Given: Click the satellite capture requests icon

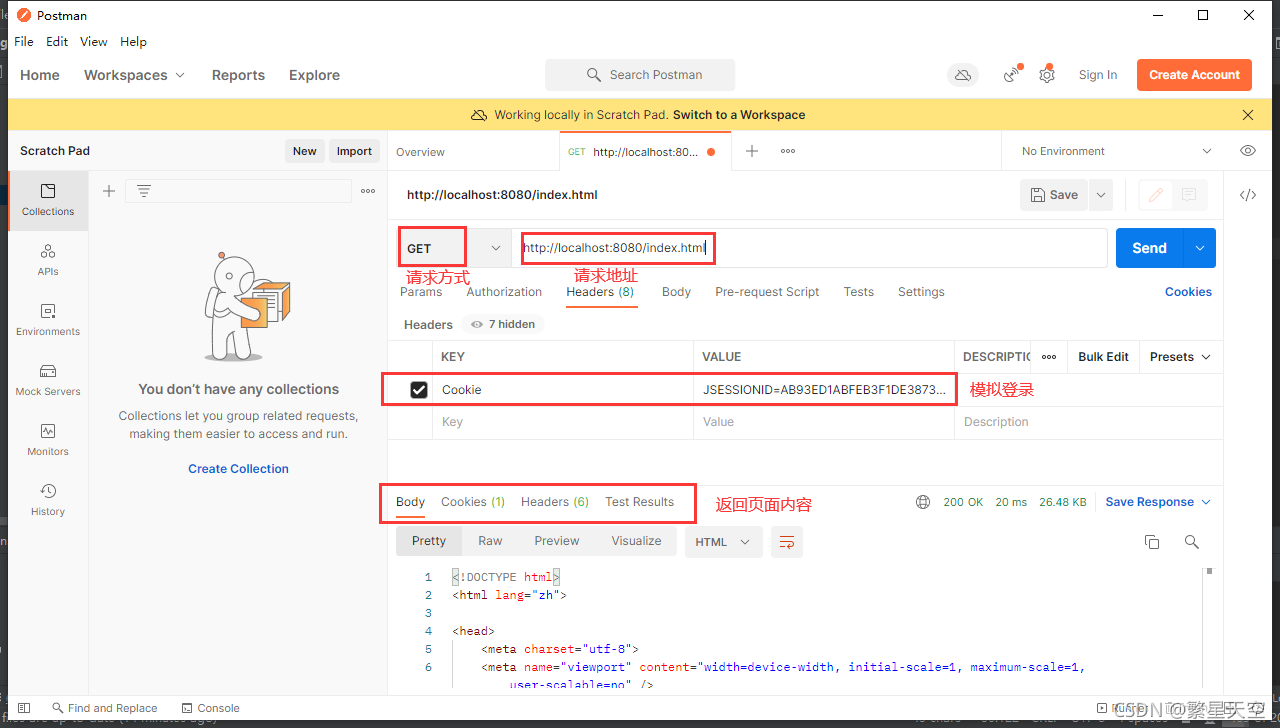Looking at the screenshot, I should pos(1012,75).
